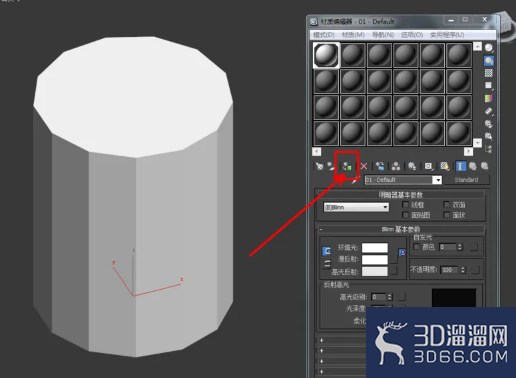This screenshot has height=378, width=516.
Task: Check the 自发光 颜色 checkbox
Action: coord(416,247)
